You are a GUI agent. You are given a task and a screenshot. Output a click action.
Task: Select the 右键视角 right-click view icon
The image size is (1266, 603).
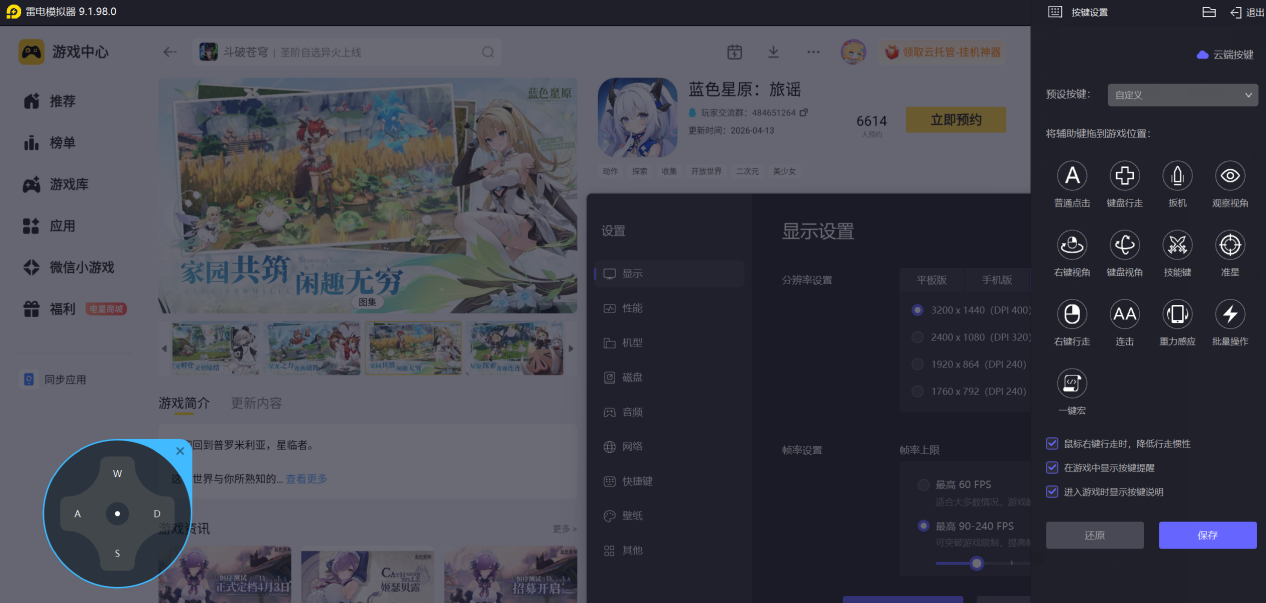pyautogui.click(x=1072, y=244)
